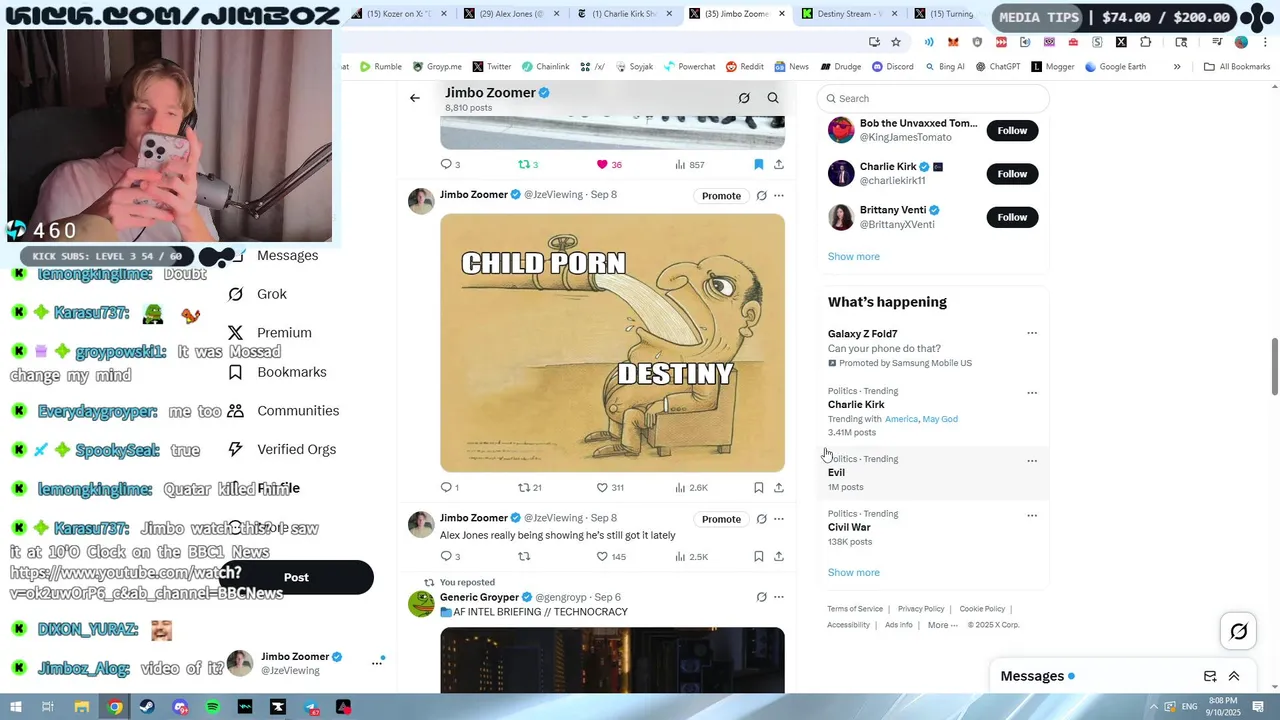View analytics showing 2.6K views
The height and width of the screenshot is (720, 1280).
691,488
